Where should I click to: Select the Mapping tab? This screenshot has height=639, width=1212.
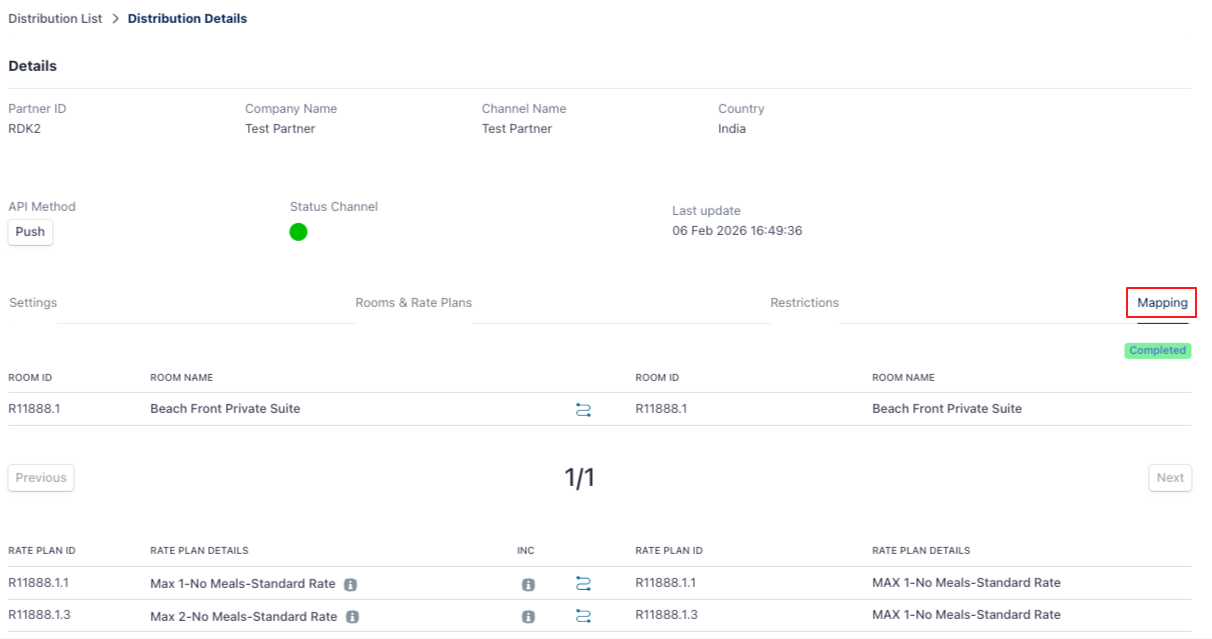tap(1162, 302)
